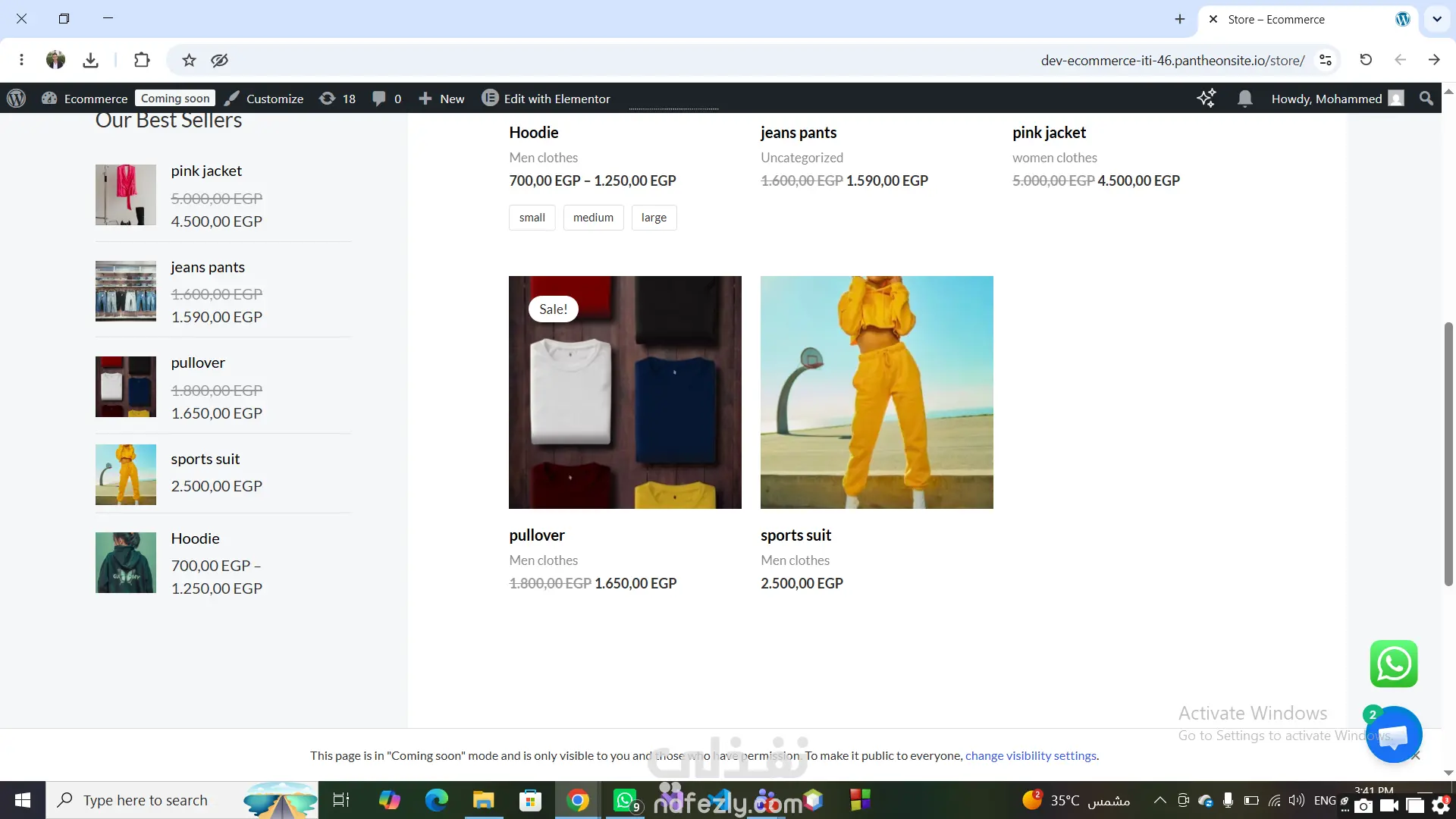Open Microsoft Store from the taskbar

[530, 800]
